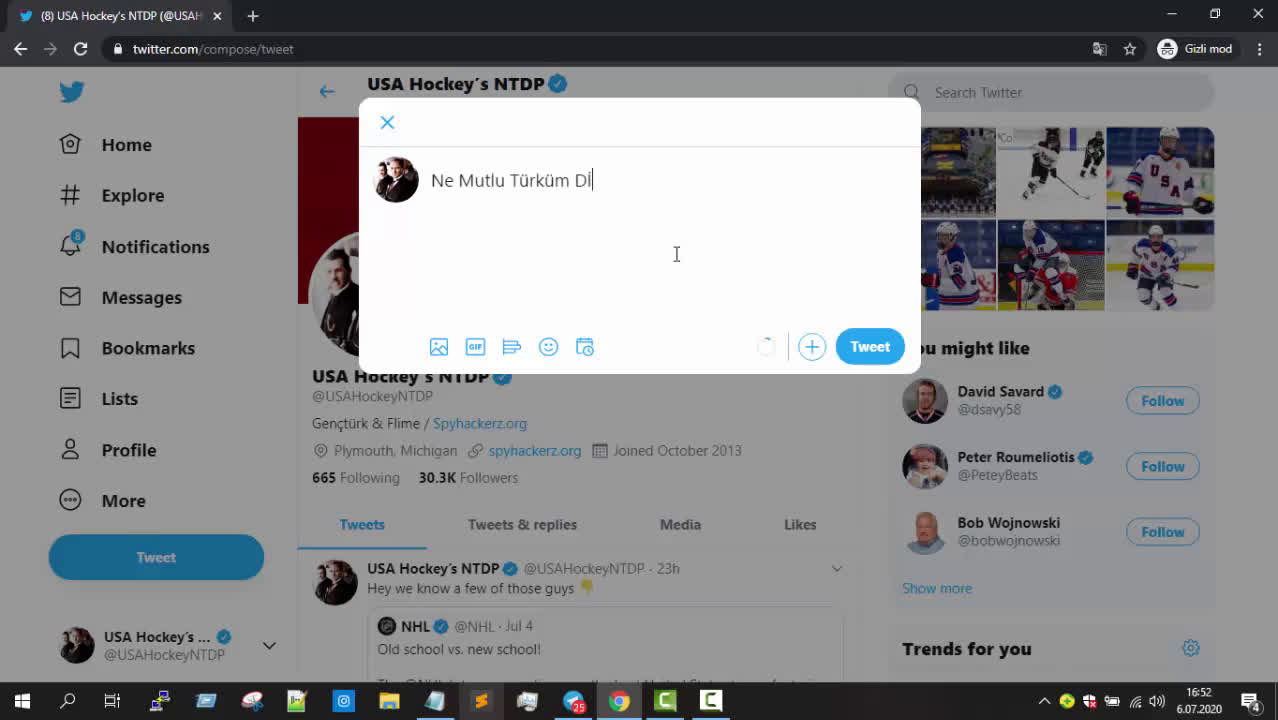Screen dimensions: 1278x720
Task: Switch to the Media tab
Action: [680, 524]
